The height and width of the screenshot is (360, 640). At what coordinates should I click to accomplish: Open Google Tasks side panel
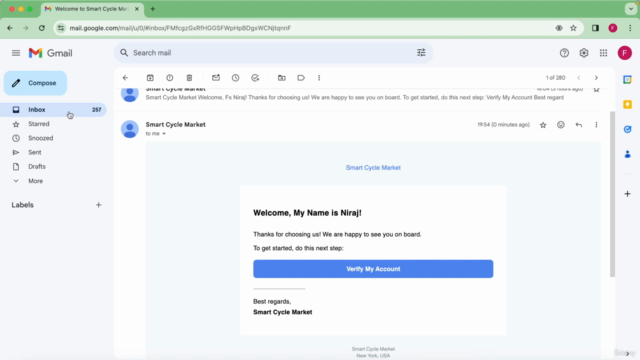coord(627,129)
